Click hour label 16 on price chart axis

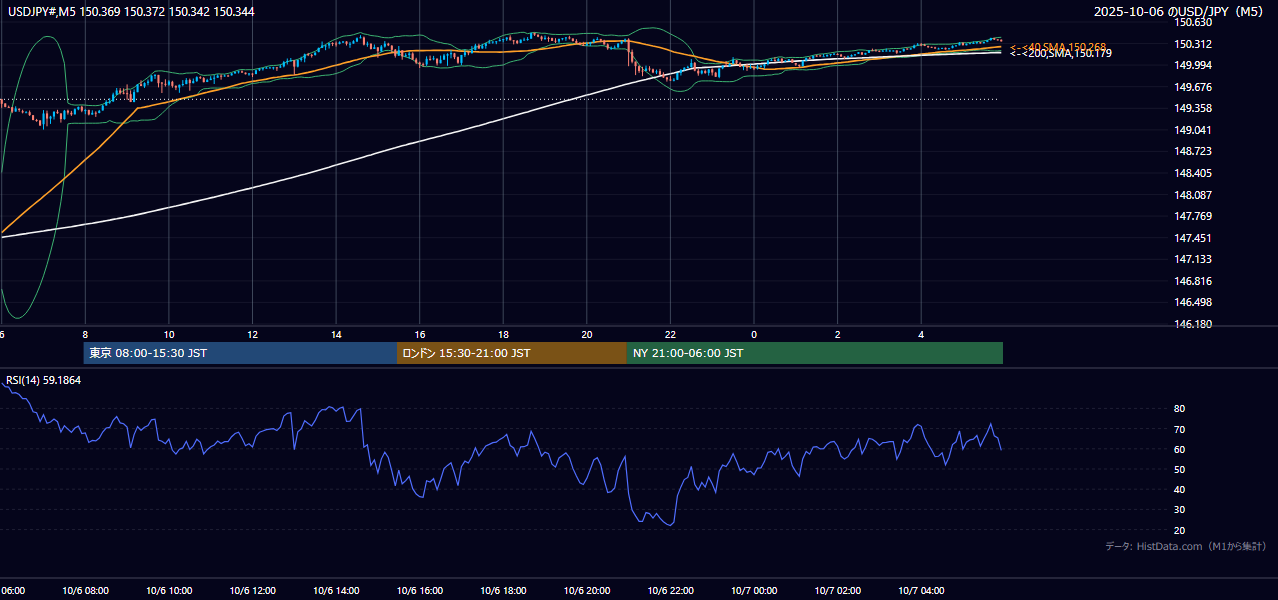coord(420,335)
